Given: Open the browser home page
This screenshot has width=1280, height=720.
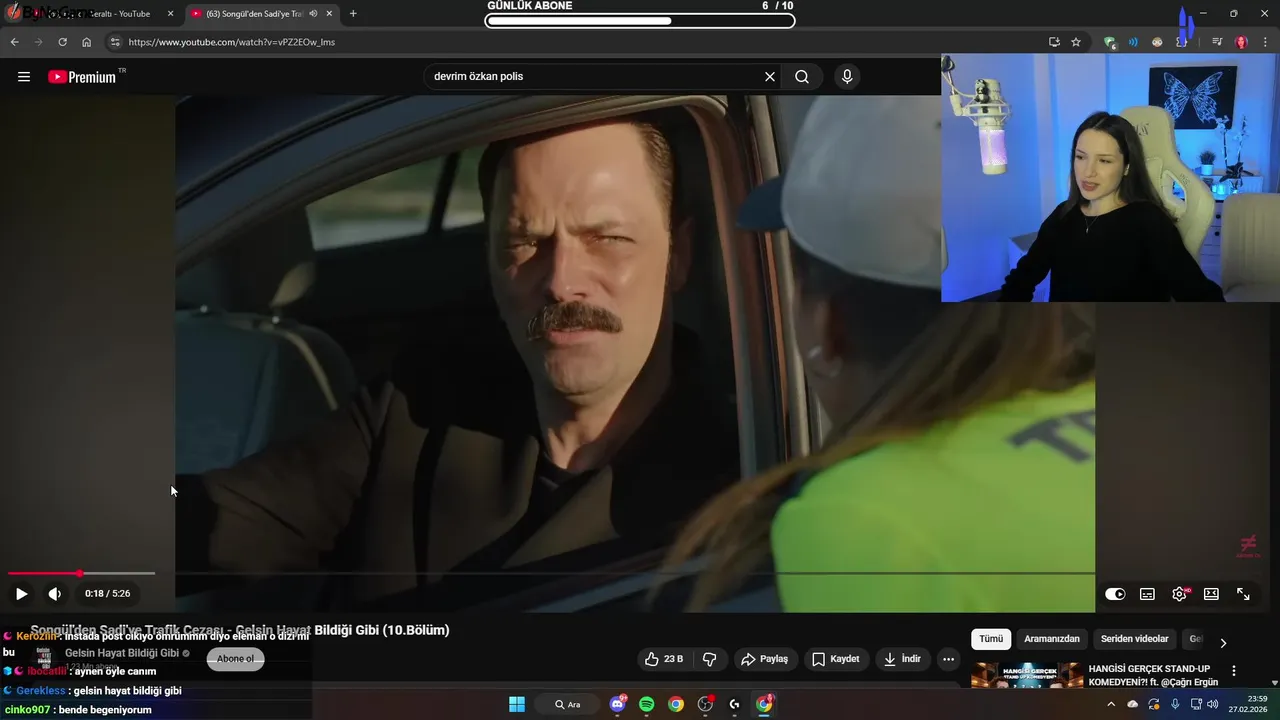Looking at the screenshot, I should point(87,42).
